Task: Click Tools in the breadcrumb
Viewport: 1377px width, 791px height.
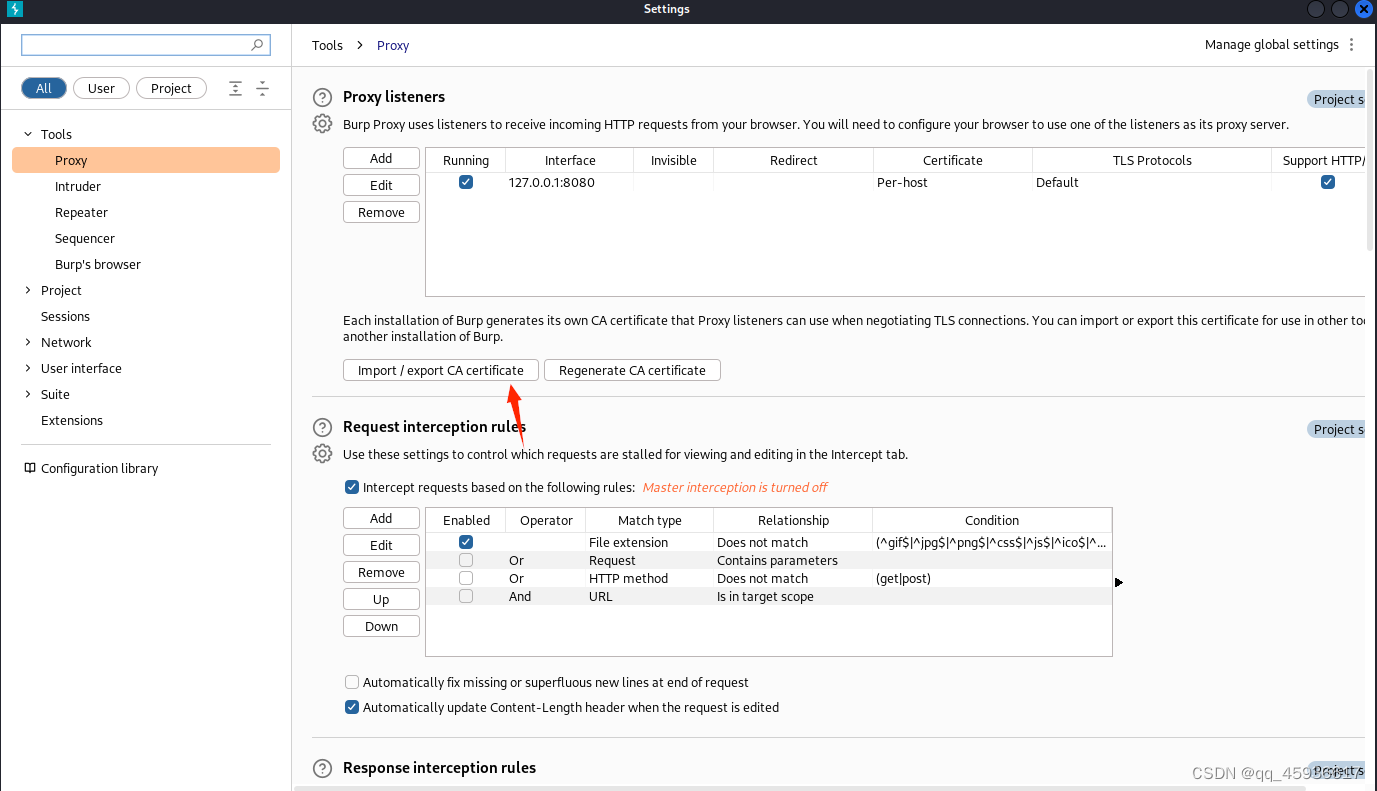Action: tap(327, 45)
